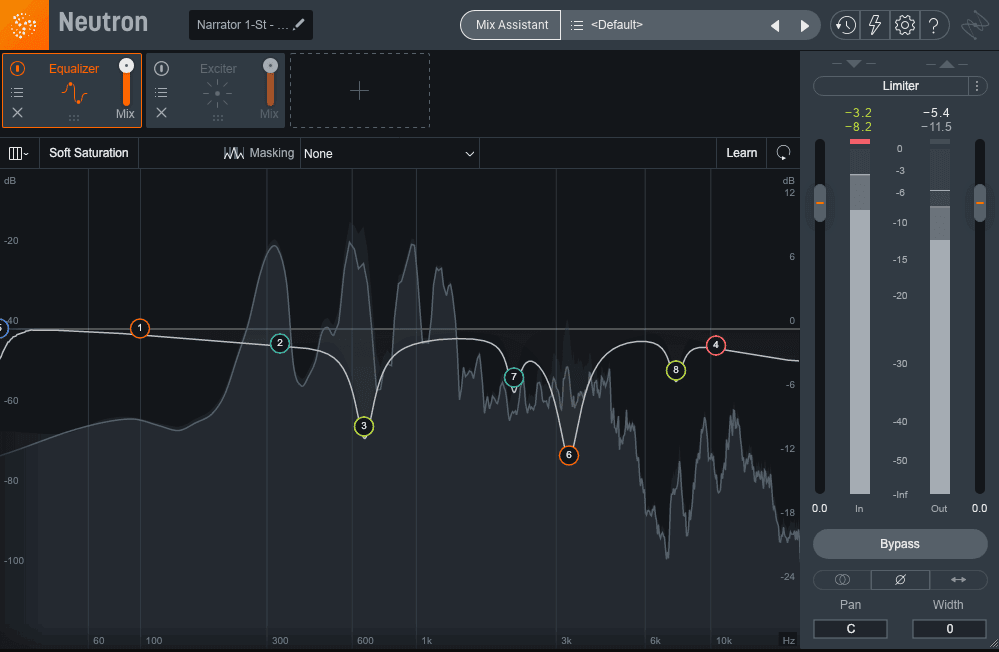Click the Bypass button

pos(900,544)
